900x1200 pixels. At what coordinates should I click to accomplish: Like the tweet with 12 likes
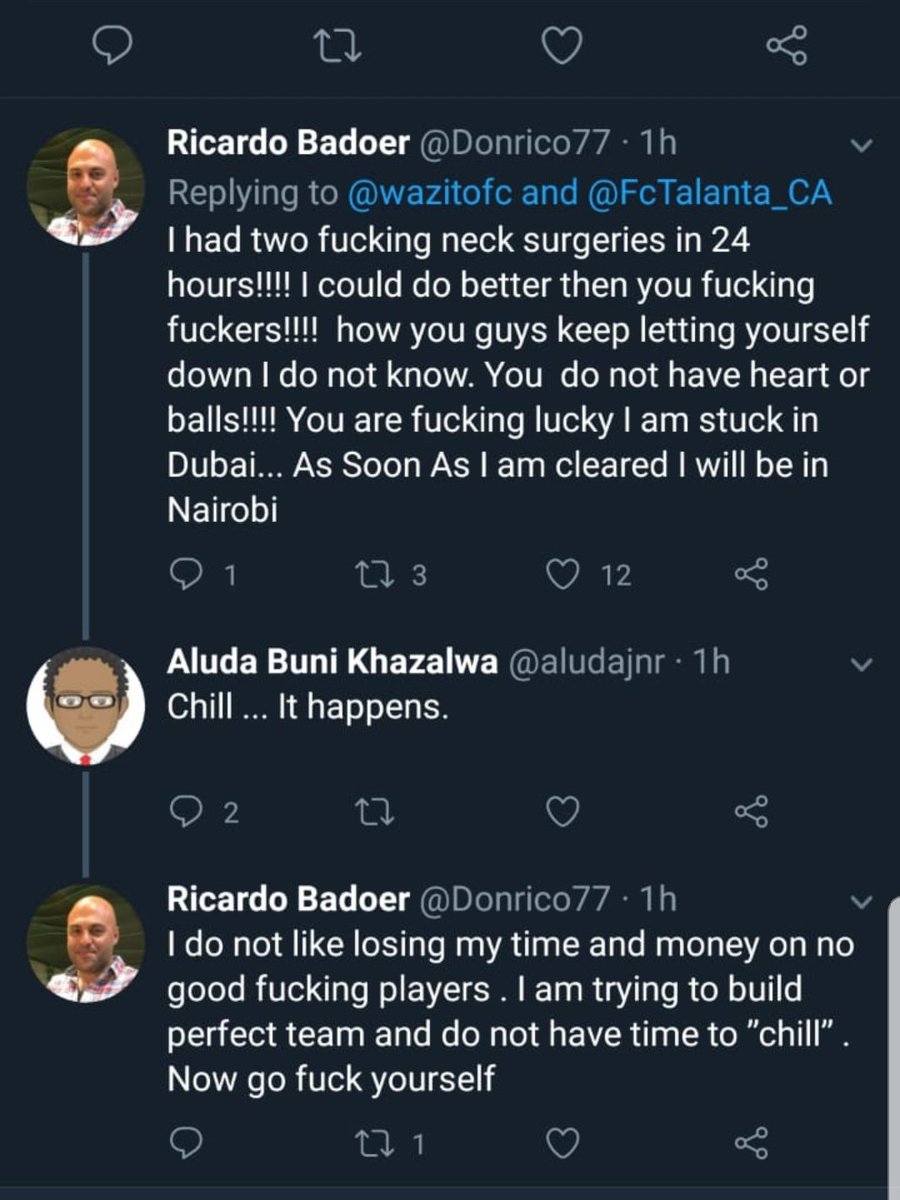click(563, 574)
